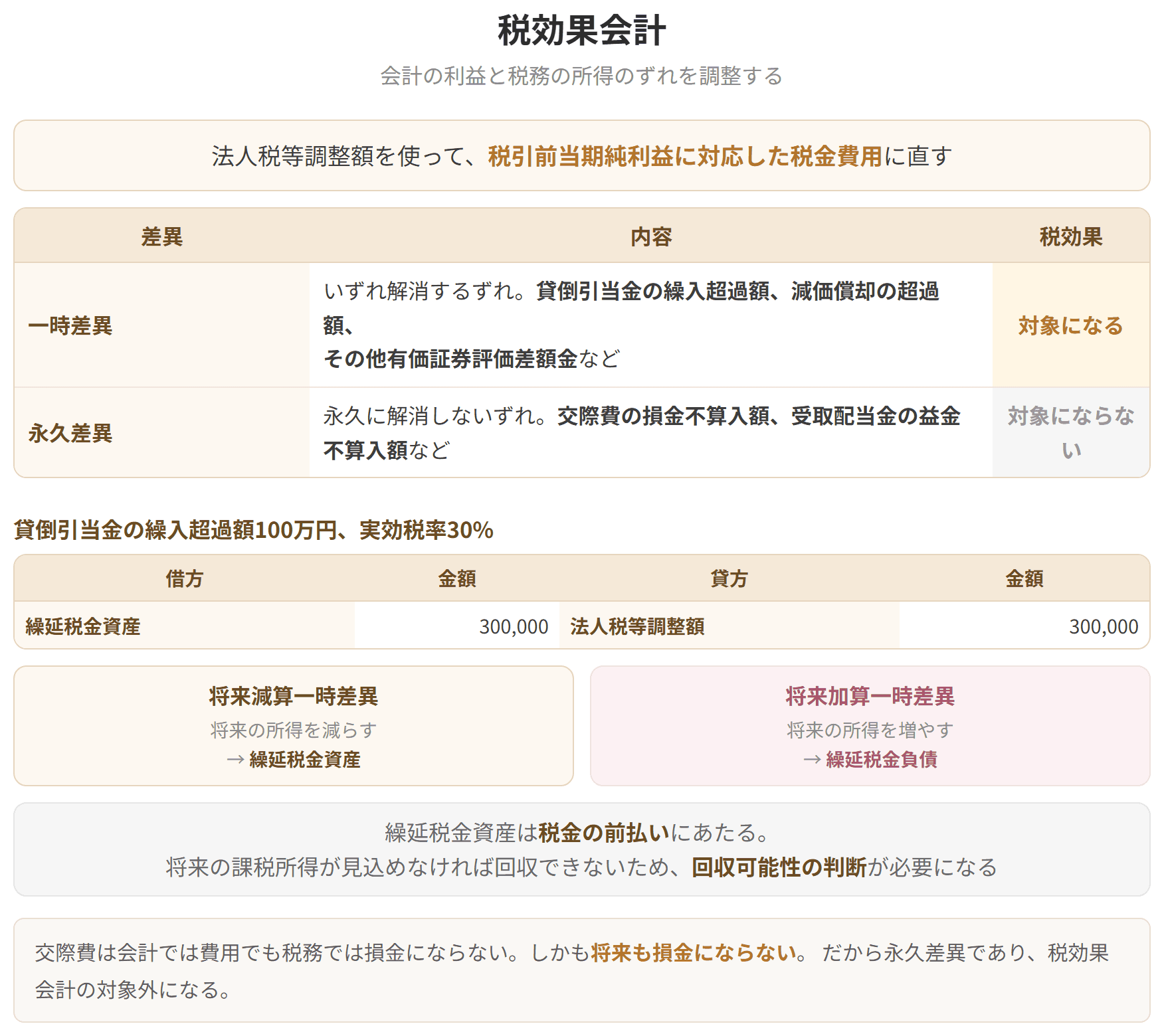The height and width of the screenshot is (1036, 1164).
Task: Select the 内容 column header
Action: click(651, 236)
